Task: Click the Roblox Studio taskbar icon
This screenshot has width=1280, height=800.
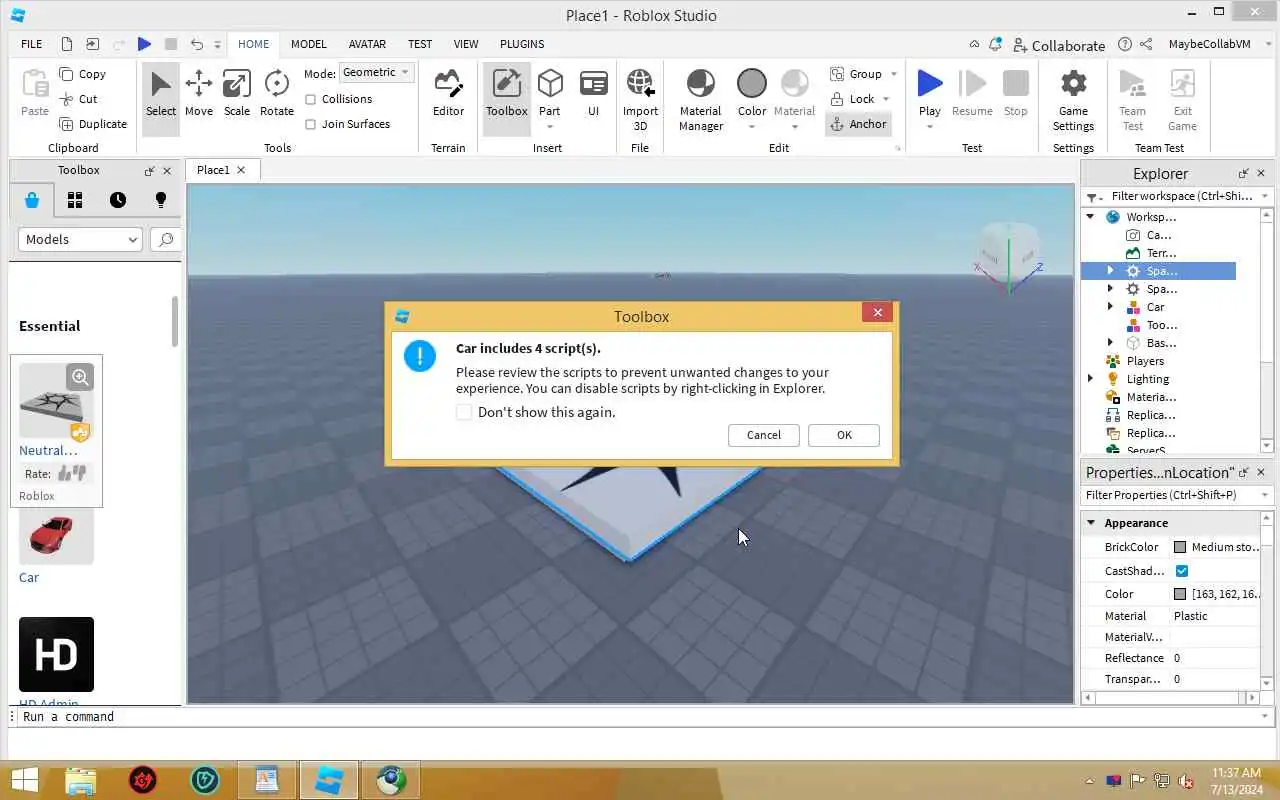Action: pyautogui.click(x=329, y=780)
